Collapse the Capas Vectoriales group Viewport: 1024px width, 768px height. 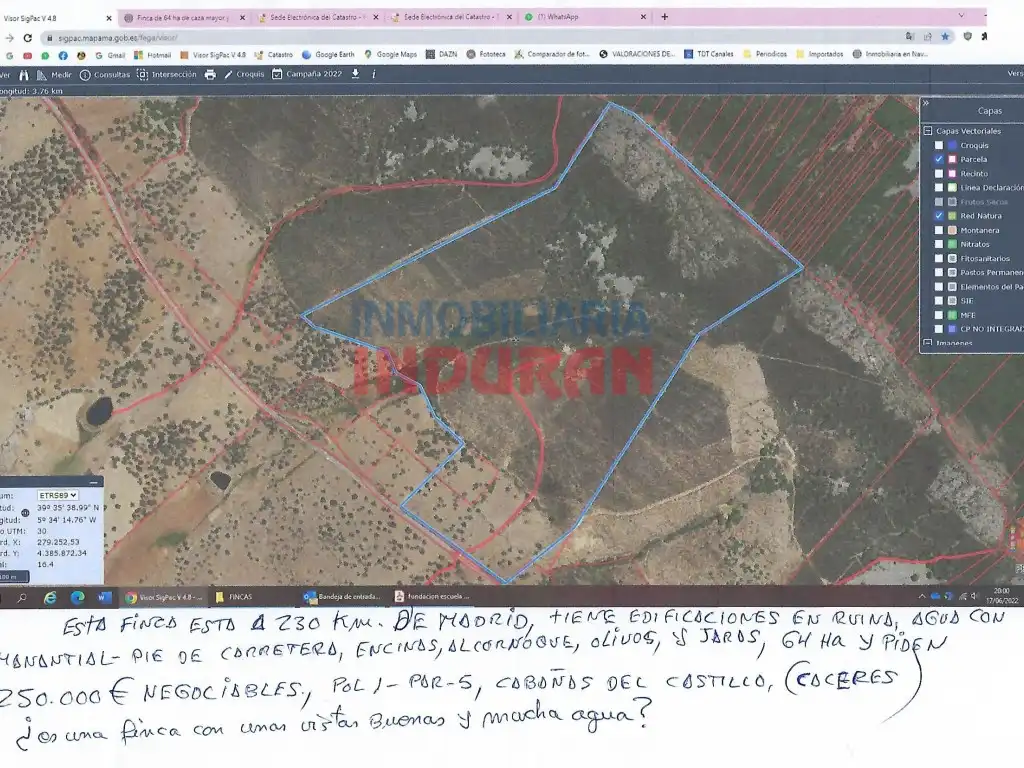(x=928, y=131)
